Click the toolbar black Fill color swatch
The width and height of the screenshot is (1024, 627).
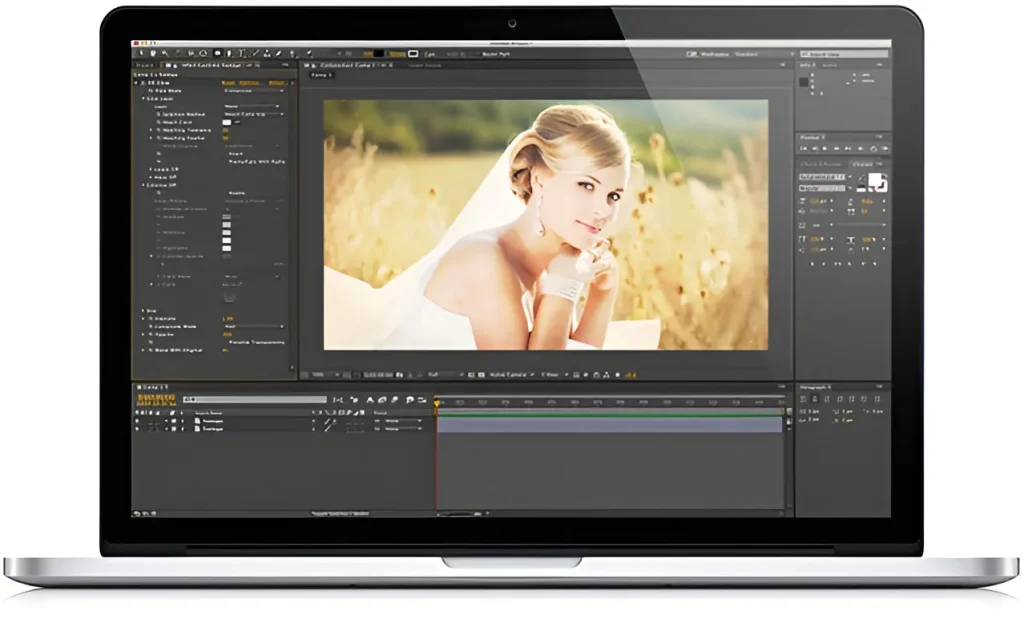coord(379,54)
